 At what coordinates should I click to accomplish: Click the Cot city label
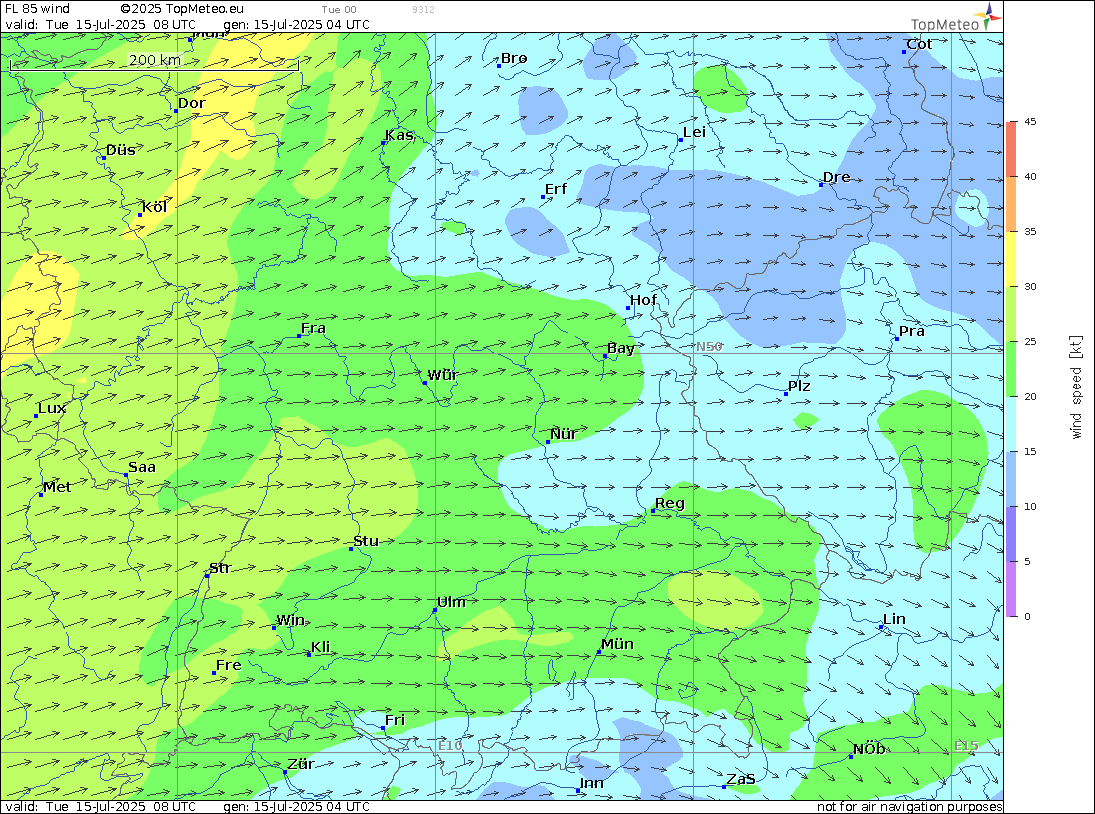pyautogui.click(x=919, y=45)
